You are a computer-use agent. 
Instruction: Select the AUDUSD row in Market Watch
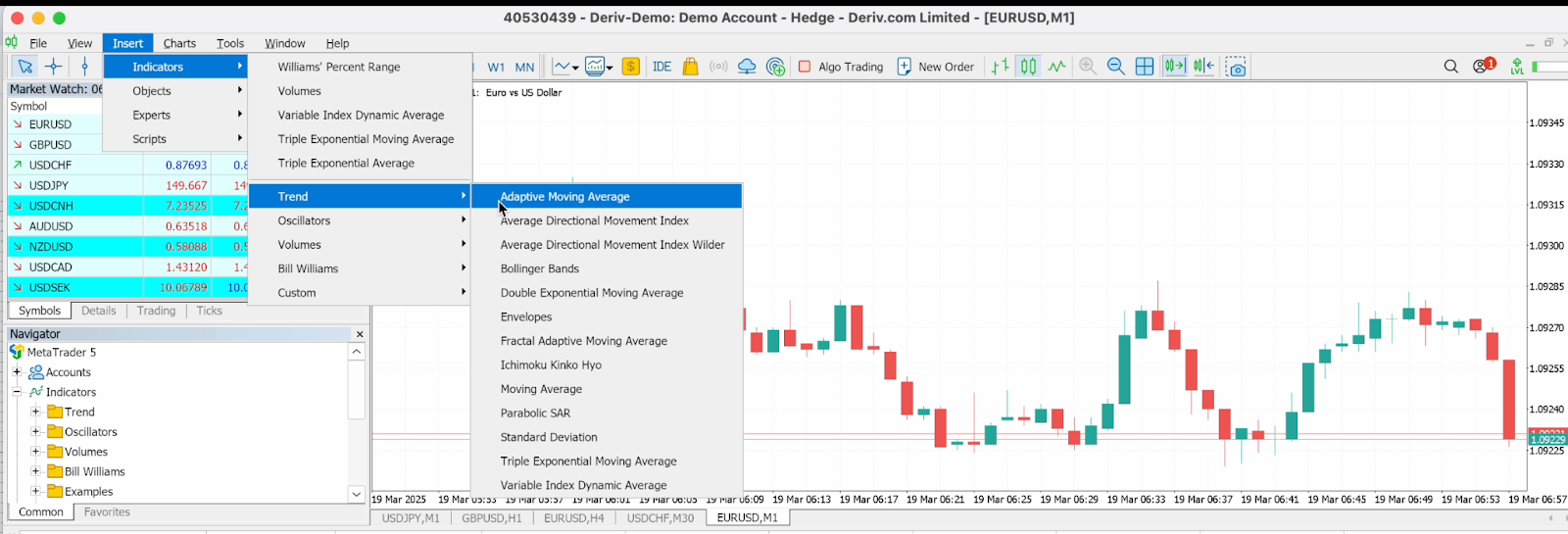click(127, 226)
